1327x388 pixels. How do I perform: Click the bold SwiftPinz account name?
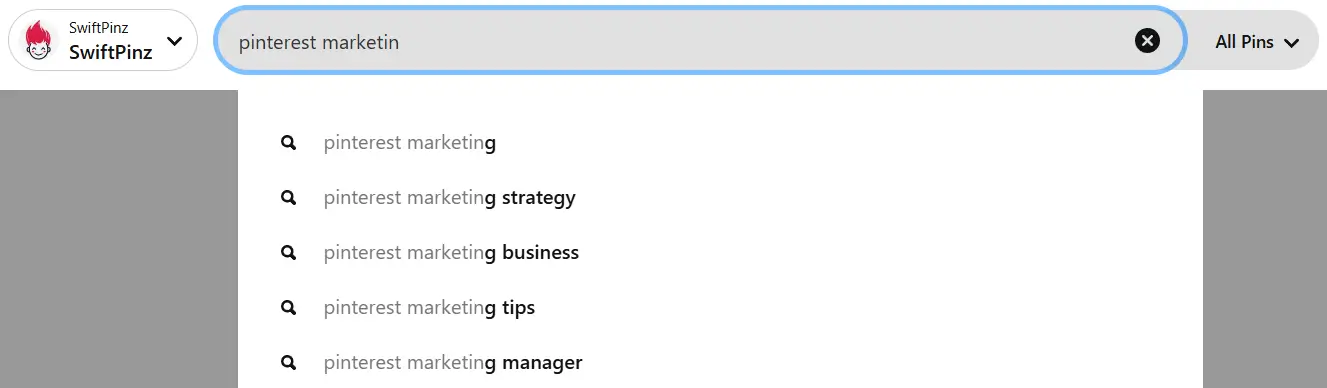pos(111,52)
